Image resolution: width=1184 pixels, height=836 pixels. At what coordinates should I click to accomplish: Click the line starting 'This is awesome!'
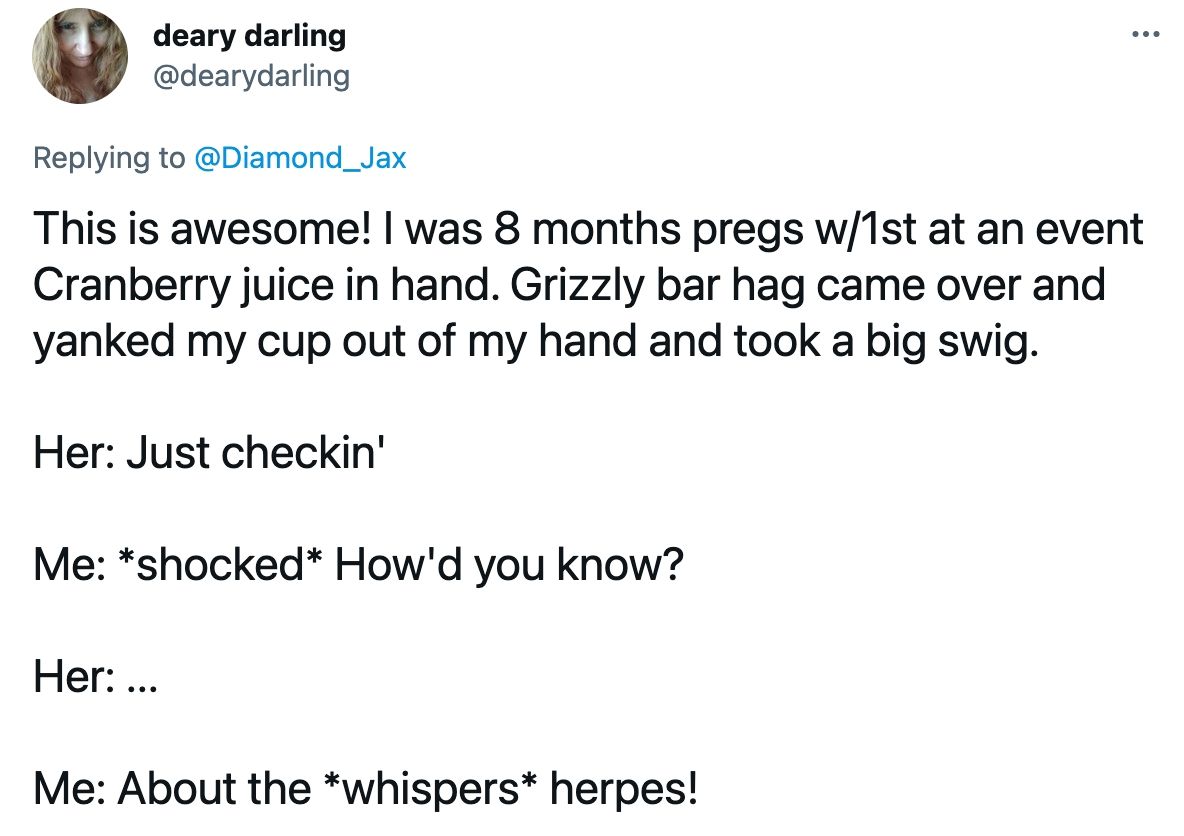[588, 229]
